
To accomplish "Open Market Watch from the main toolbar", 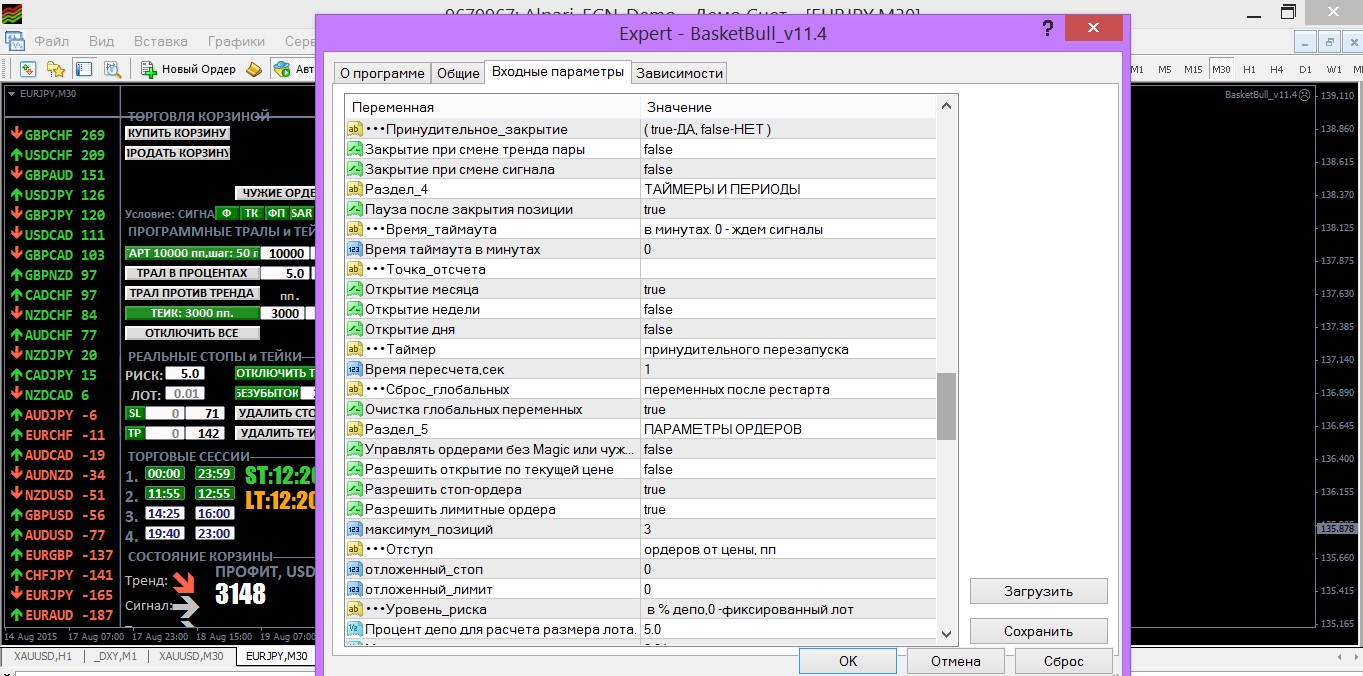I will [x=28, y=69].
